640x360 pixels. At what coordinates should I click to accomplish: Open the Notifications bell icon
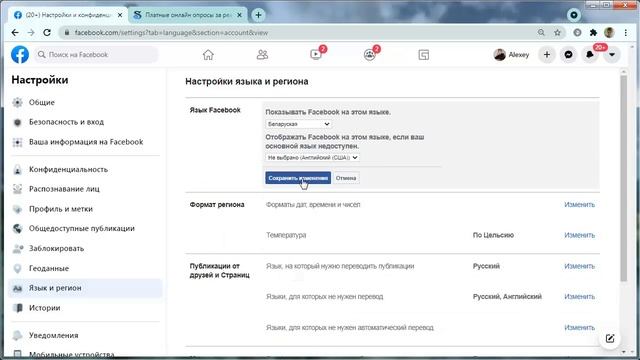tap(590, 55)
